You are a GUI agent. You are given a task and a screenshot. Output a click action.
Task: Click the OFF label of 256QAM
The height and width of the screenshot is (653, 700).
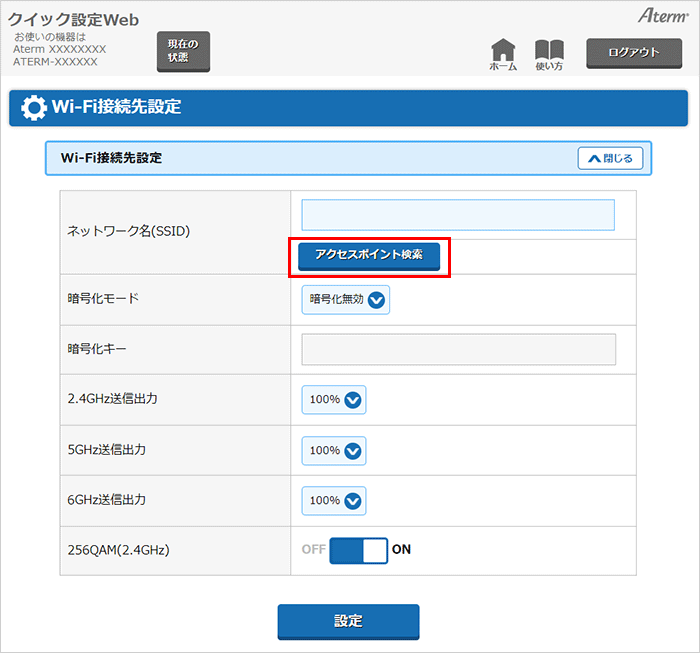313,550
